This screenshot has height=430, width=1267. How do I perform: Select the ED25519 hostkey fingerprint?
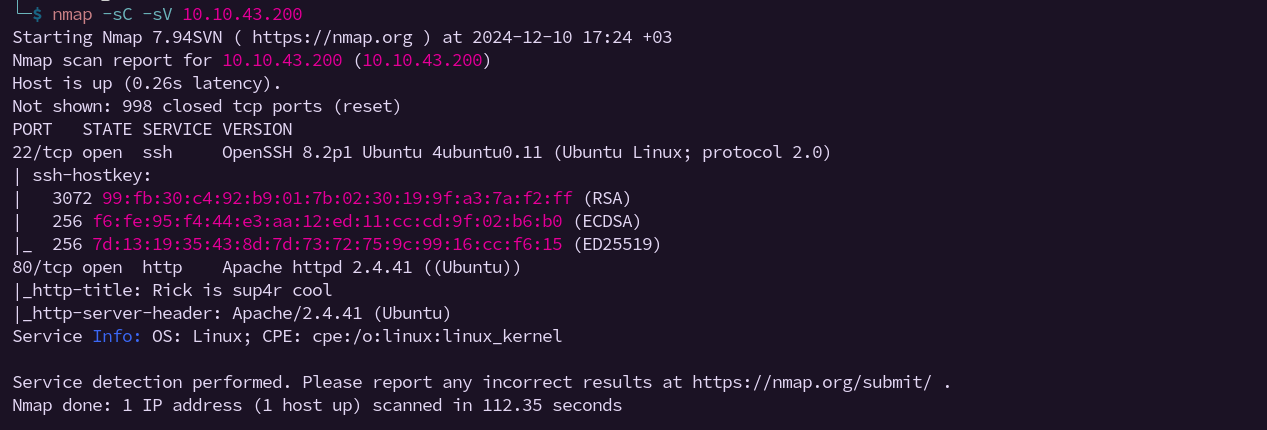point(327,244)
